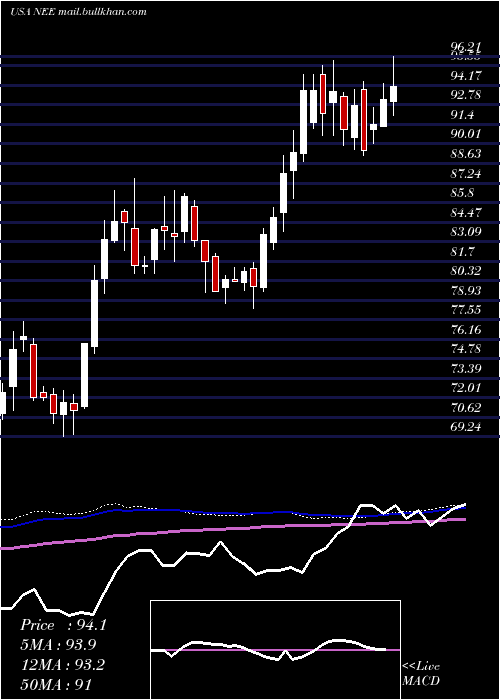The width and height of the screenshot is (500, 700).
Task: Select the 83.09 price axis label
Action: pyautogui.click(x=466, y=232)
